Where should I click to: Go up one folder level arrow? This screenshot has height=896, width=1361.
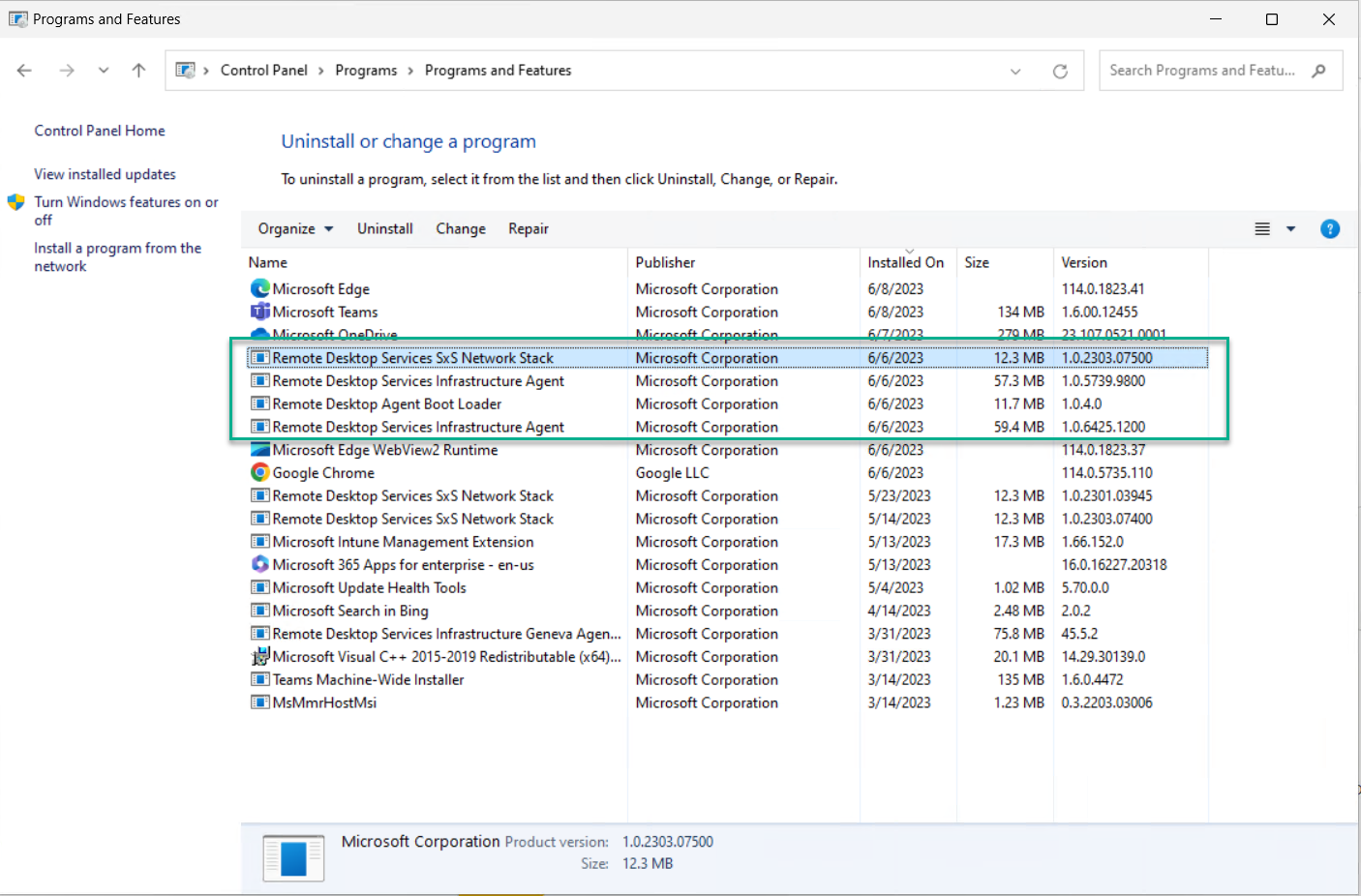point(138,70)
